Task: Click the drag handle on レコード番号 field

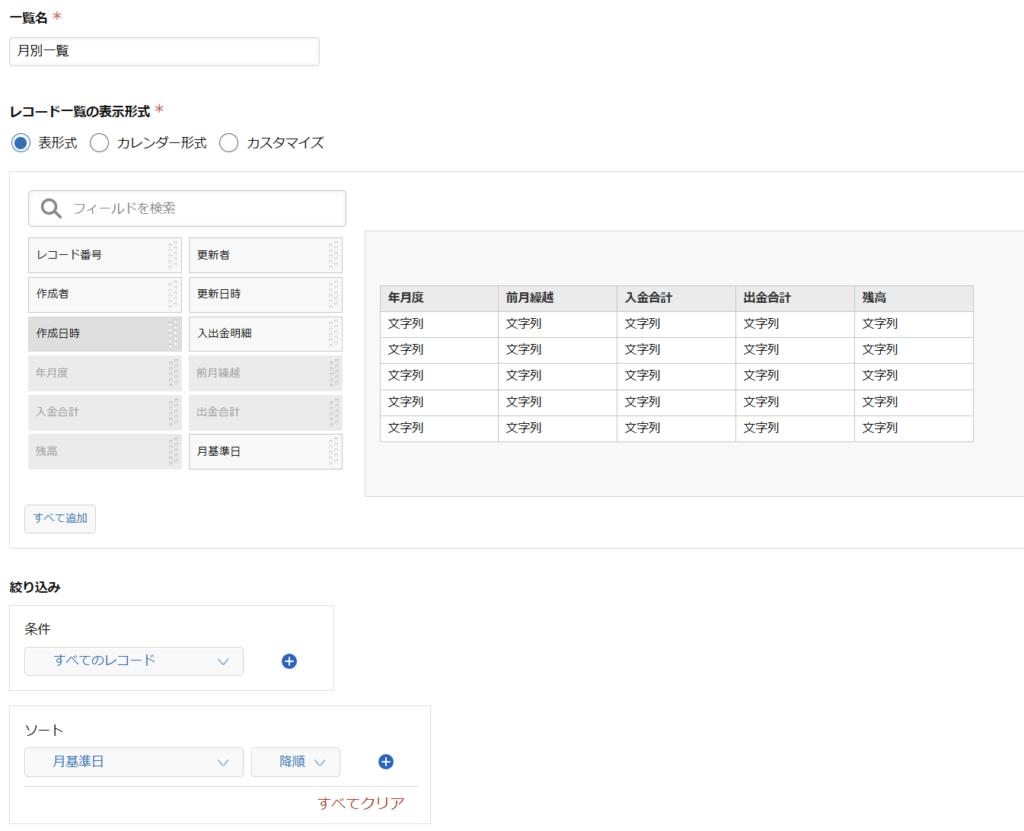Action: pos(174,255)
